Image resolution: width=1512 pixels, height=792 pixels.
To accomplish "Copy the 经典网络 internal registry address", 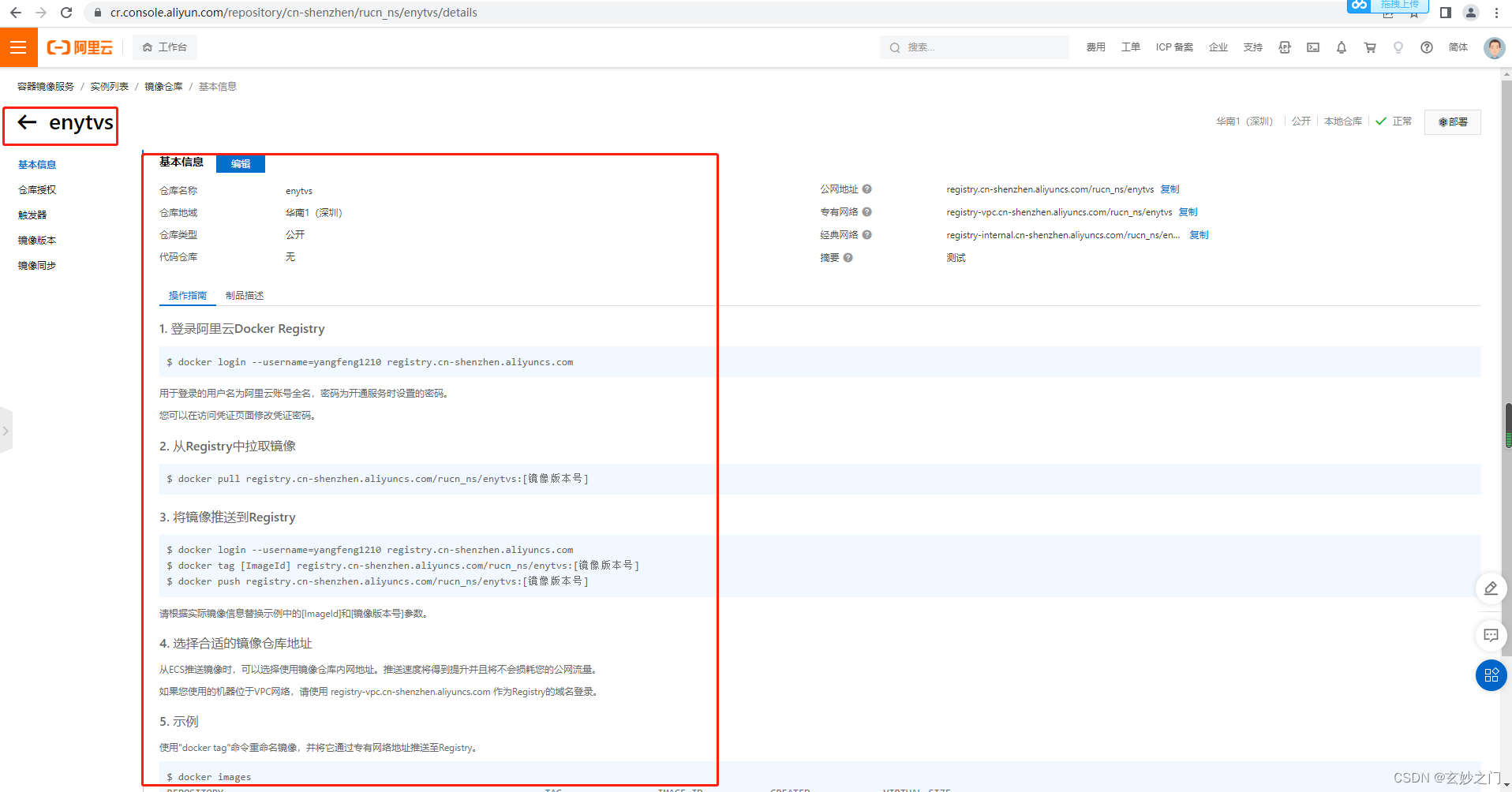I will (1199, 235).
